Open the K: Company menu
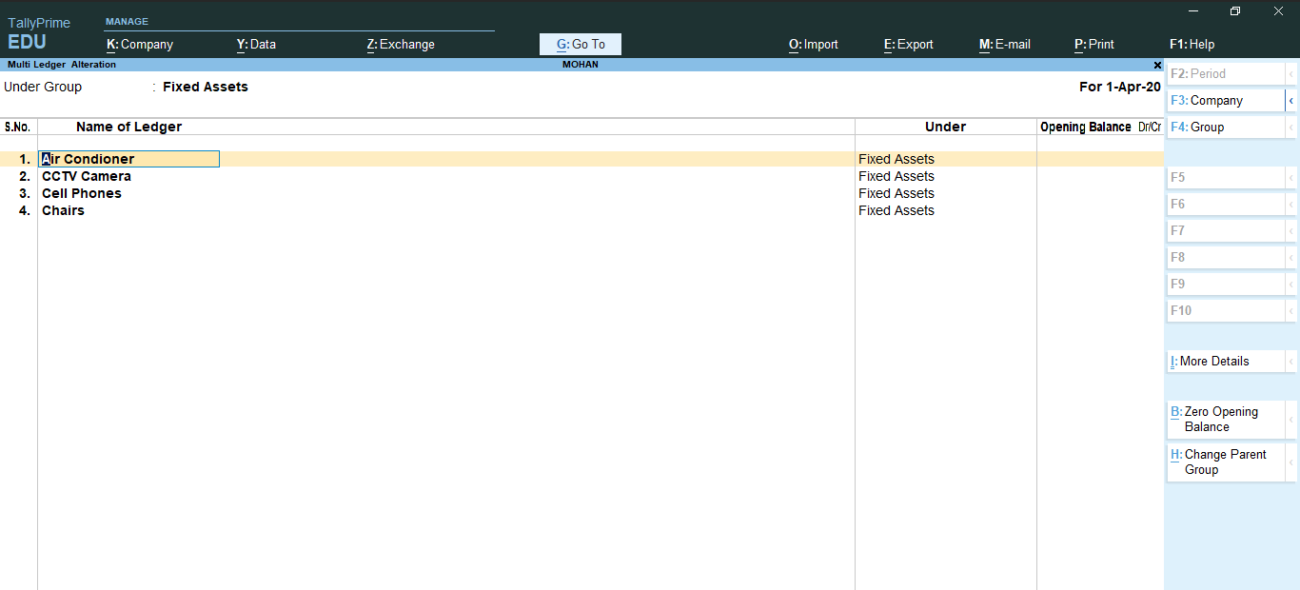The image size is (1300, 590). [x=140, y=44]
